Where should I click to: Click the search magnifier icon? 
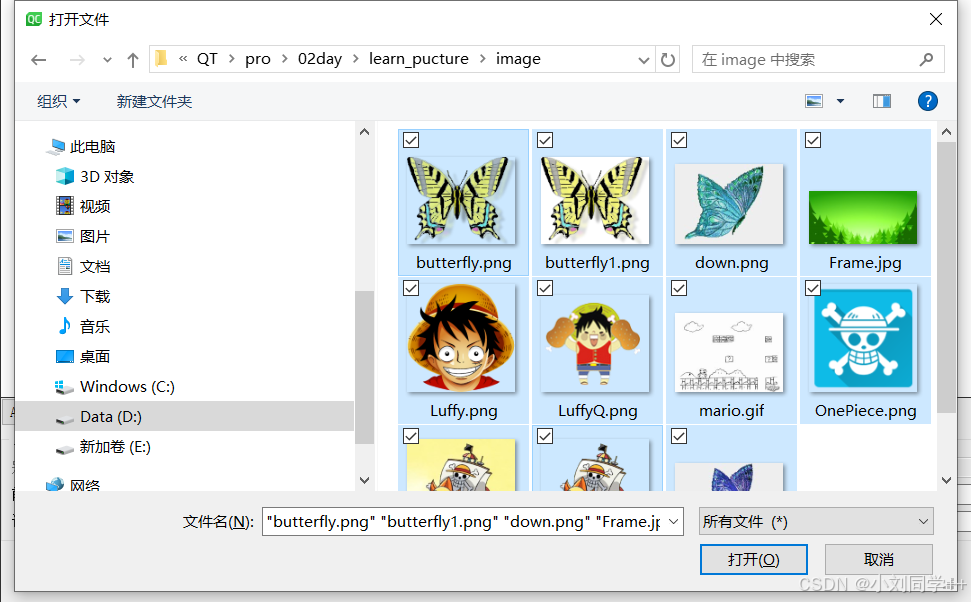(x=926, y=59)
